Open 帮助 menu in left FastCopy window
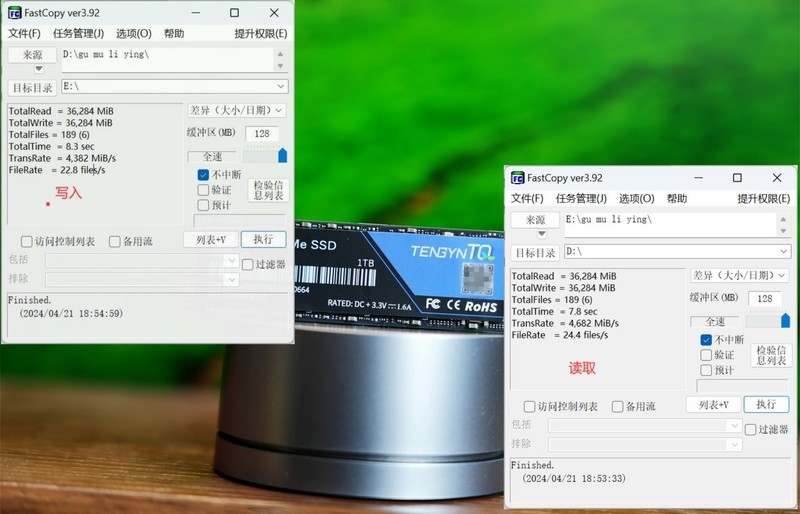The image size is (800, 514). pyautogui.click(x=174, y=34)
